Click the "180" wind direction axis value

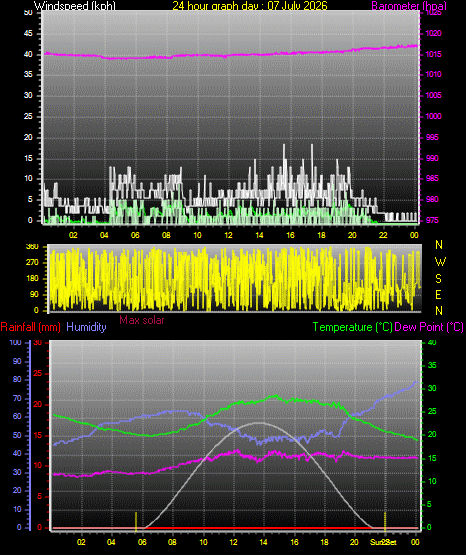click(33, 279)
